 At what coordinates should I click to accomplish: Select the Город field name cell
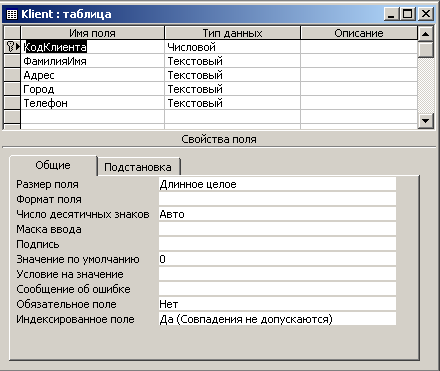click(92, 89)
